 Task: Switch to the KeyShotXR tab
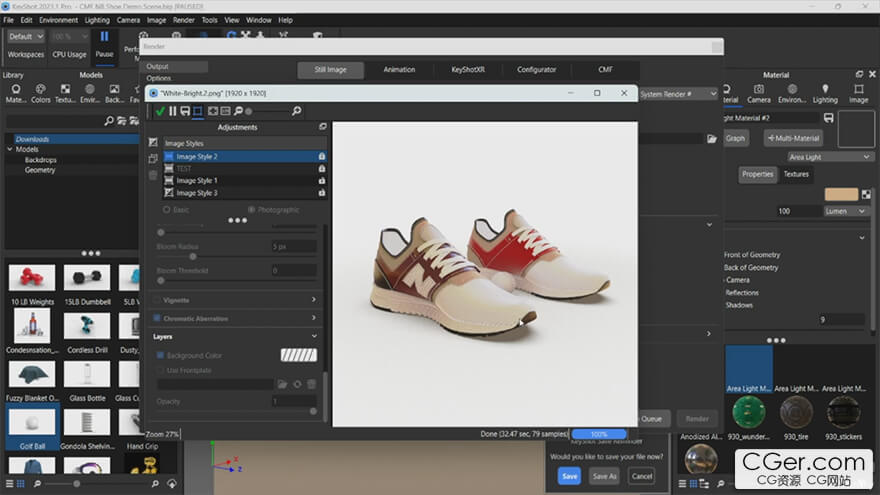(468, 70)
